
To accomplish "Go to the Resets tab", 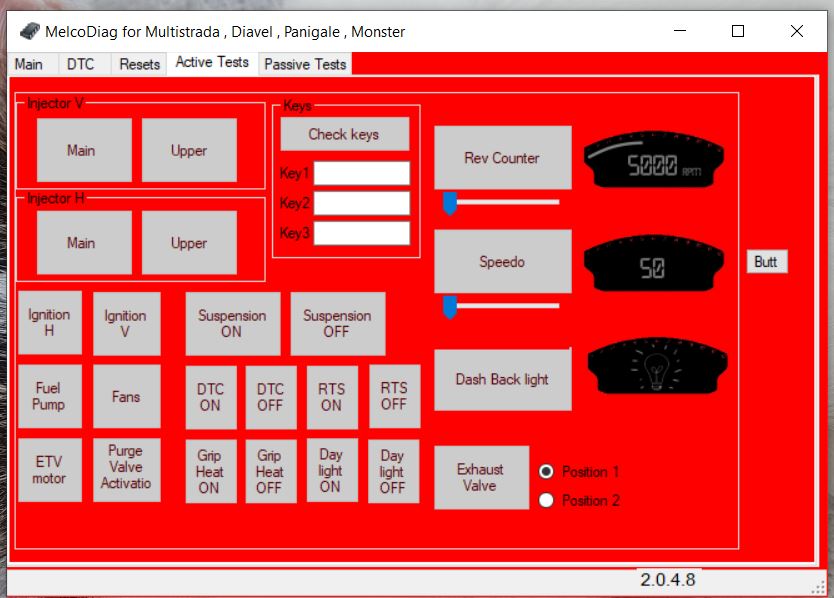I will [x=139, y=64].
